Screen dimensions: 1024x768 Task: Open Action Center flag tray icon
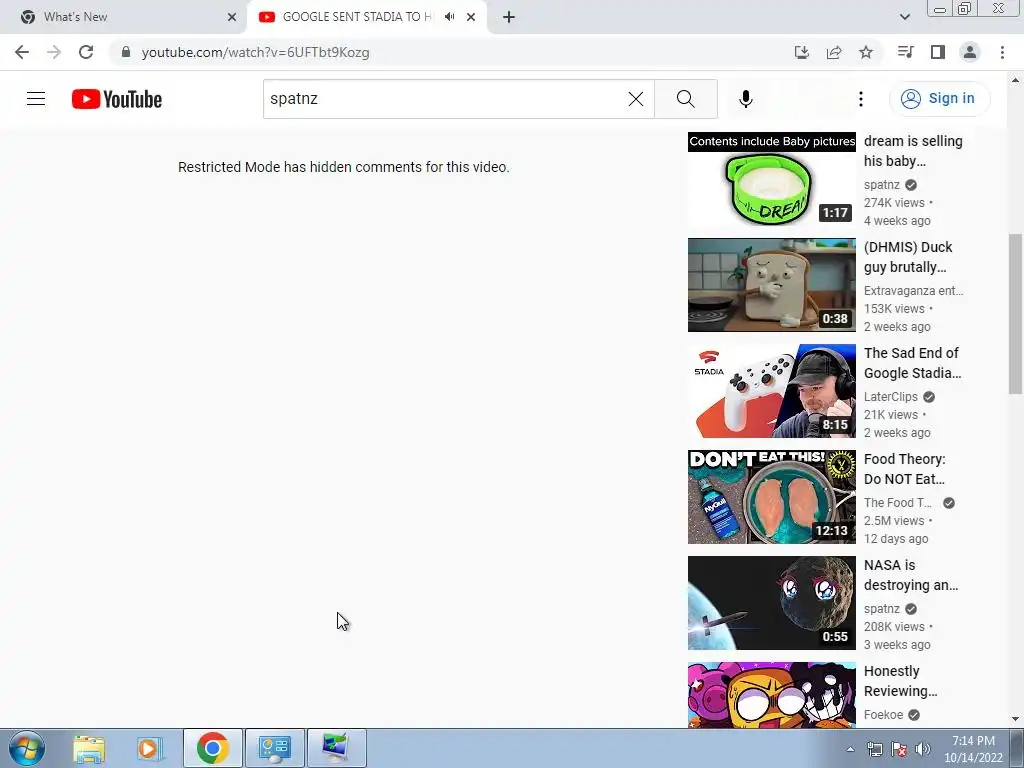(899, 750)
